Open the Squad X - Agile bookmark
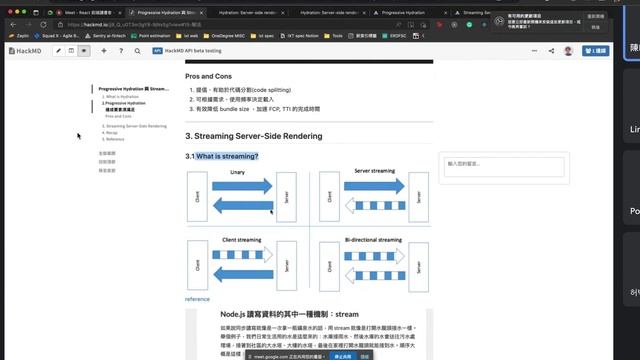This screenshot has width=640, height=360. click(x=57, y=36)
